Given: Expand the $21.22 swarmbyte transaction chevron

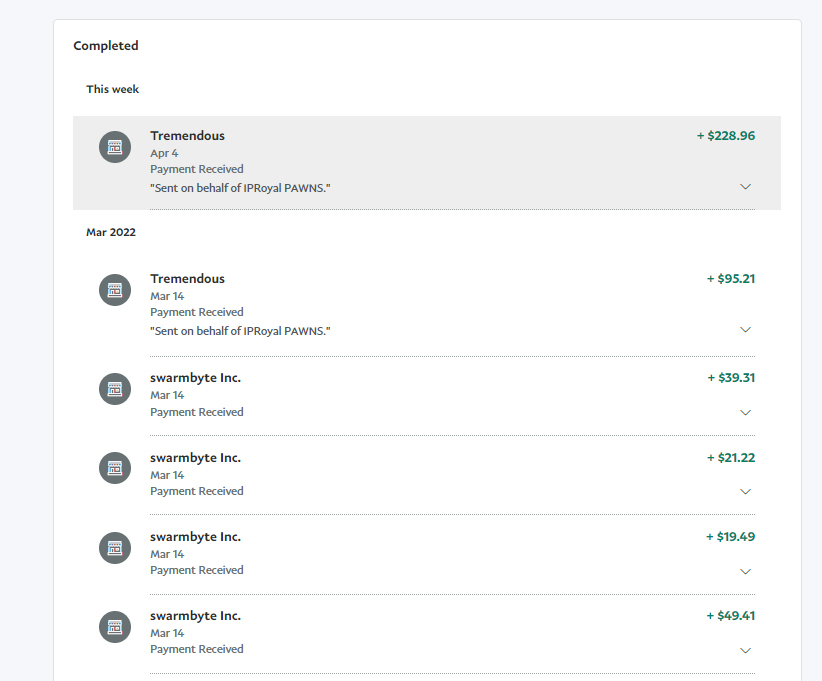Looking at the screenshot, I should [745, 491].
